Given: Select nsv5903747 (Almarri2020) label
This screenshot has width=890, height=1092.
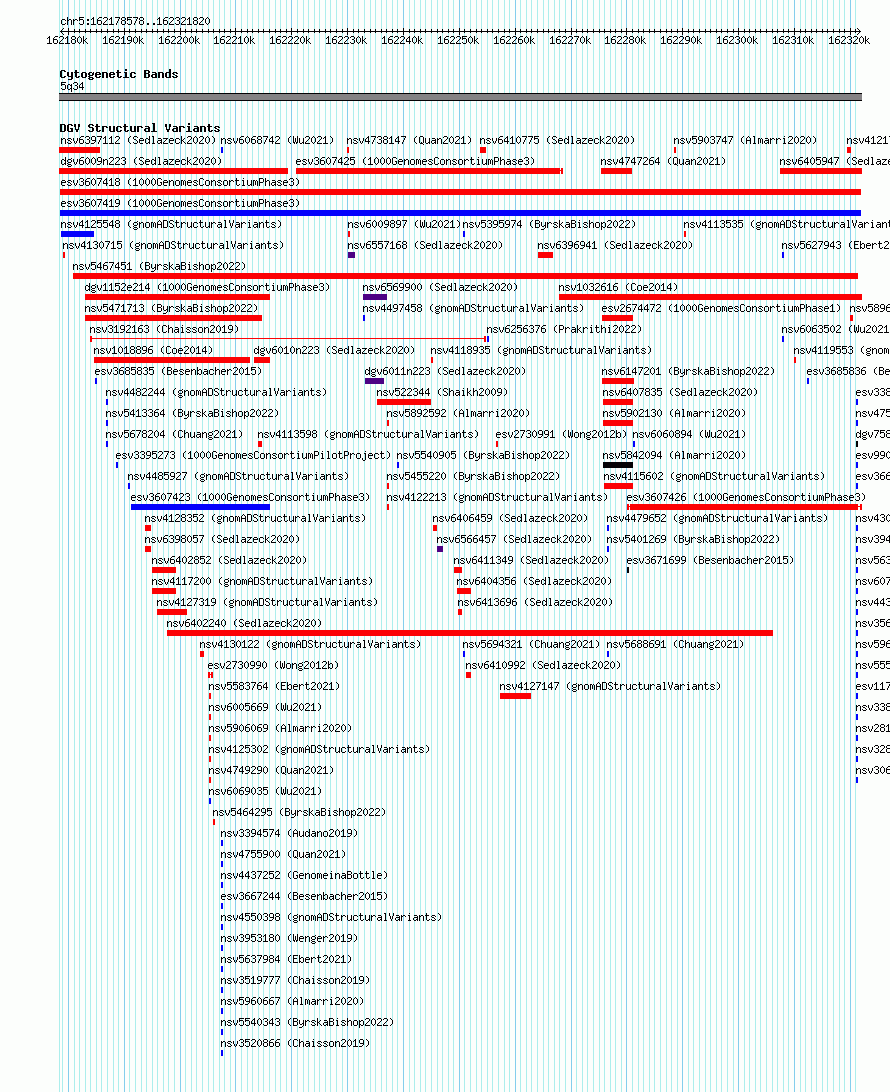Looking at the screenshot, I should tap(745, 141).
